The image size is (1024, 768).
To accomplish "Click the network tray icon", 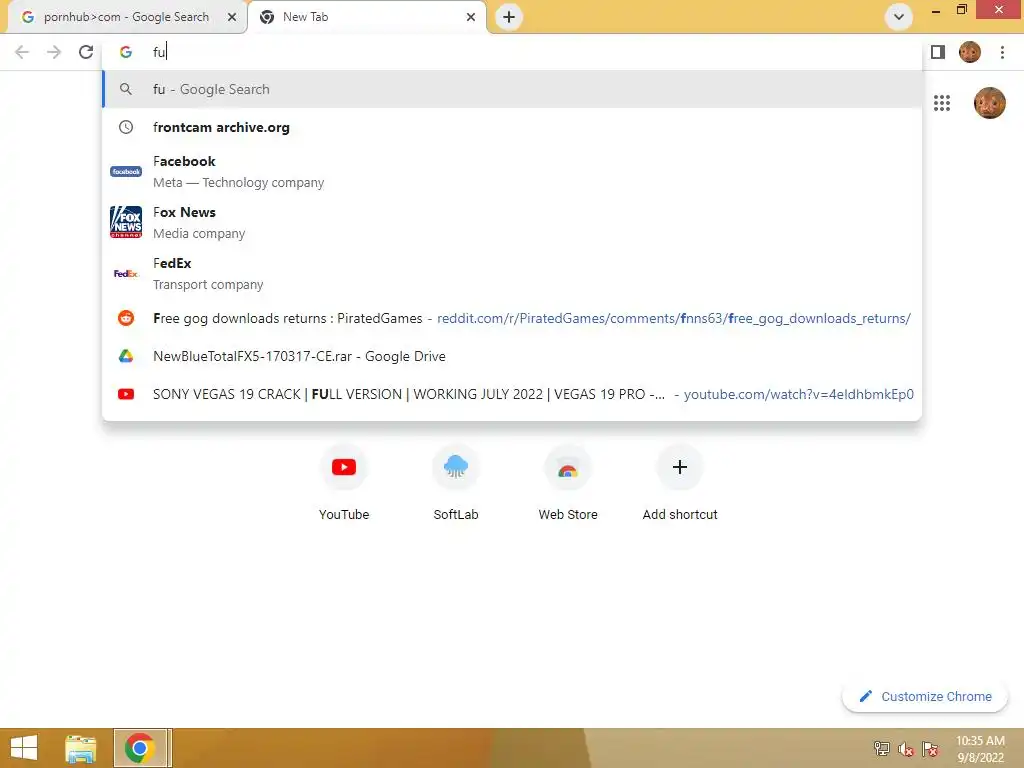I will (882, 749).
